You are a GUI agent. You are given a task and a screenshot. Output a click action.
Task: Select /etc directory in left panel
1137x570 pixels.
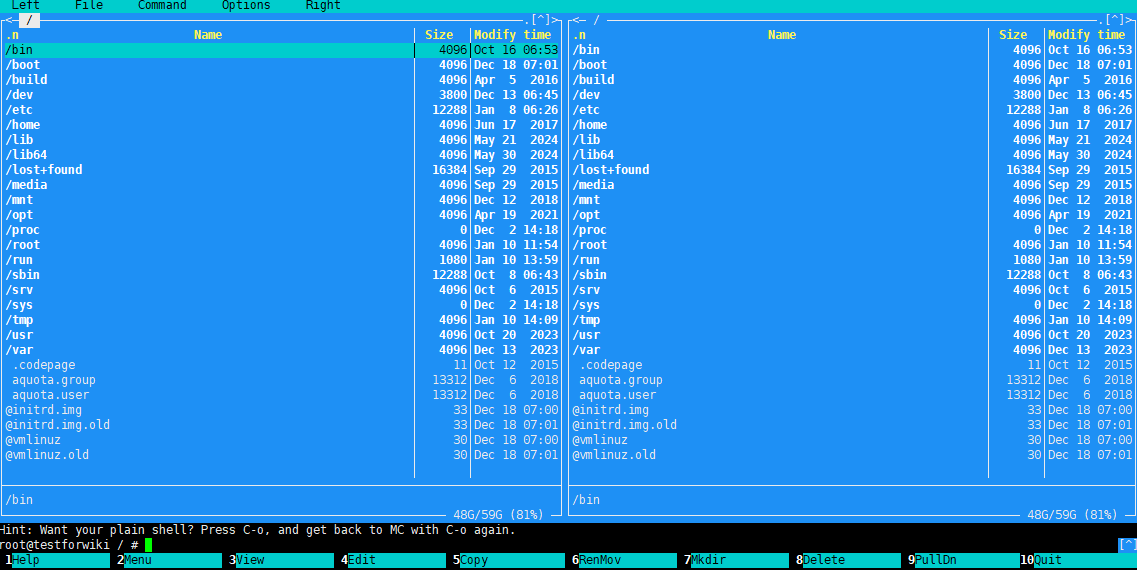tap(282, 110)
